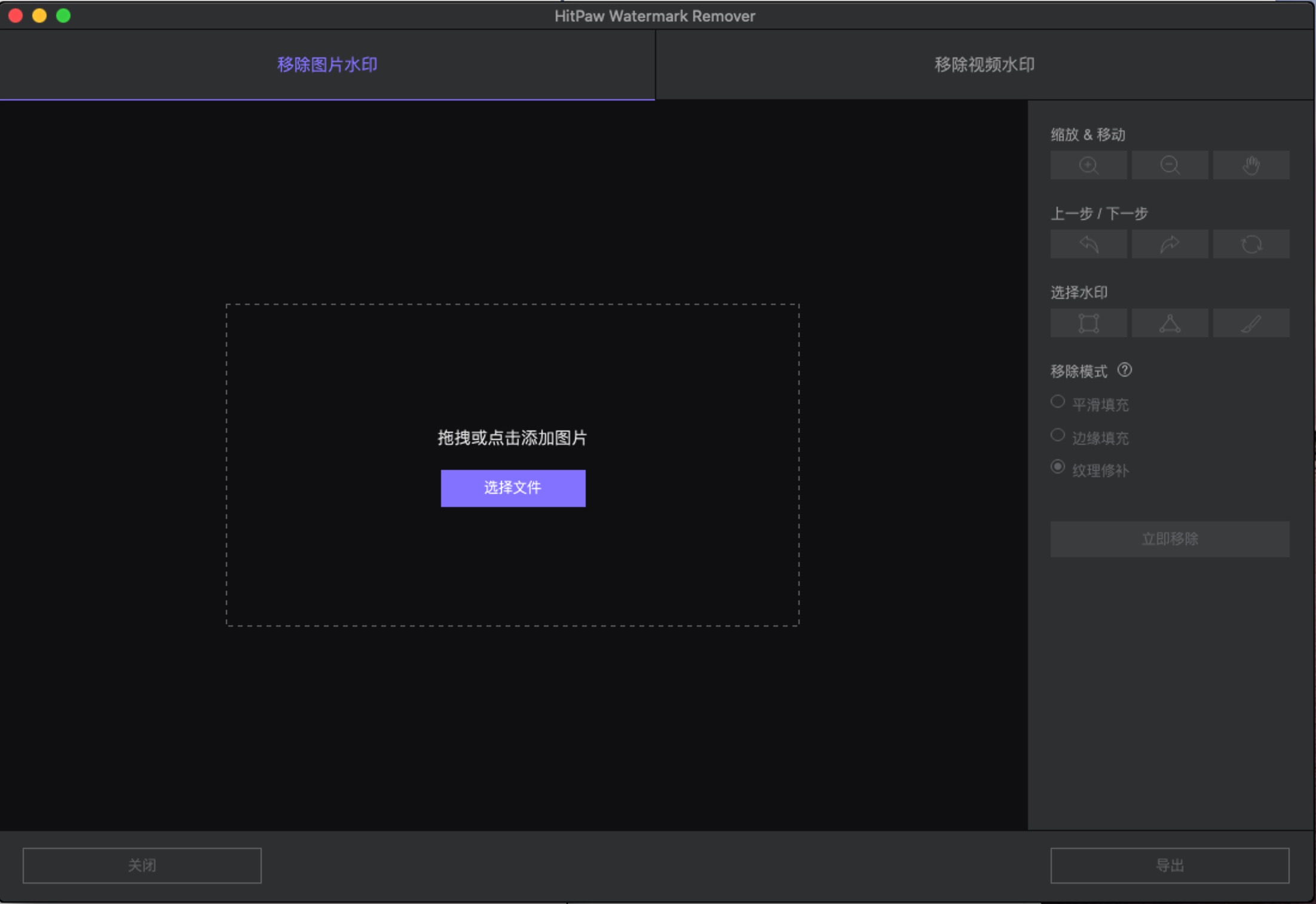
Task: Click the HitPaw Watermark Remover title text
Action: (x=655, y=16)
